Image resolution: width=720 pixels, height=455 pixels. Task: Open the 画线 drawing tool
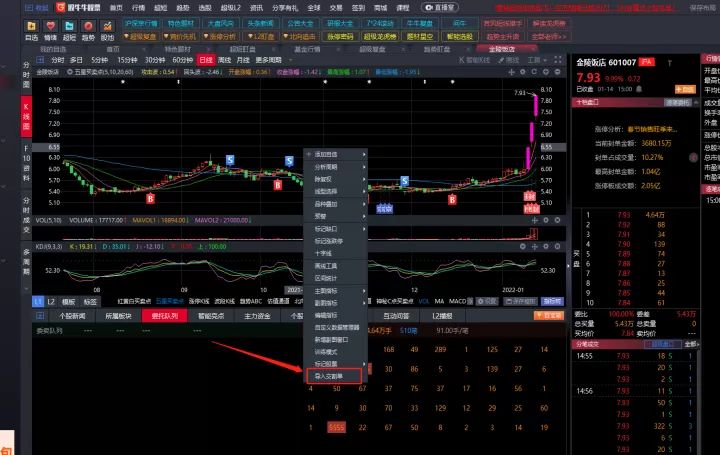(508, 60)
